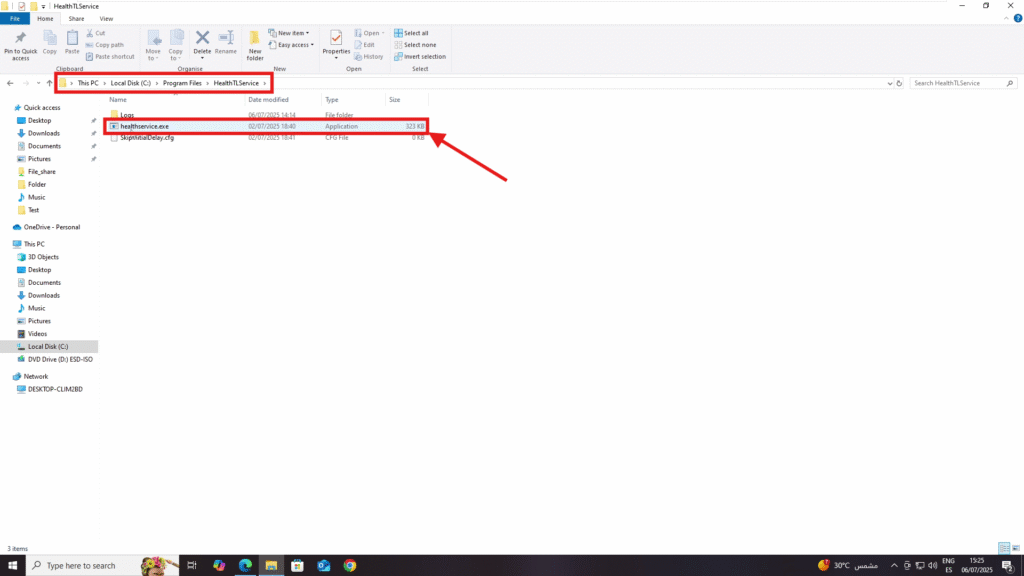Open the Move to menu
The image size is (1024, 576).
[x=153, y=46]
